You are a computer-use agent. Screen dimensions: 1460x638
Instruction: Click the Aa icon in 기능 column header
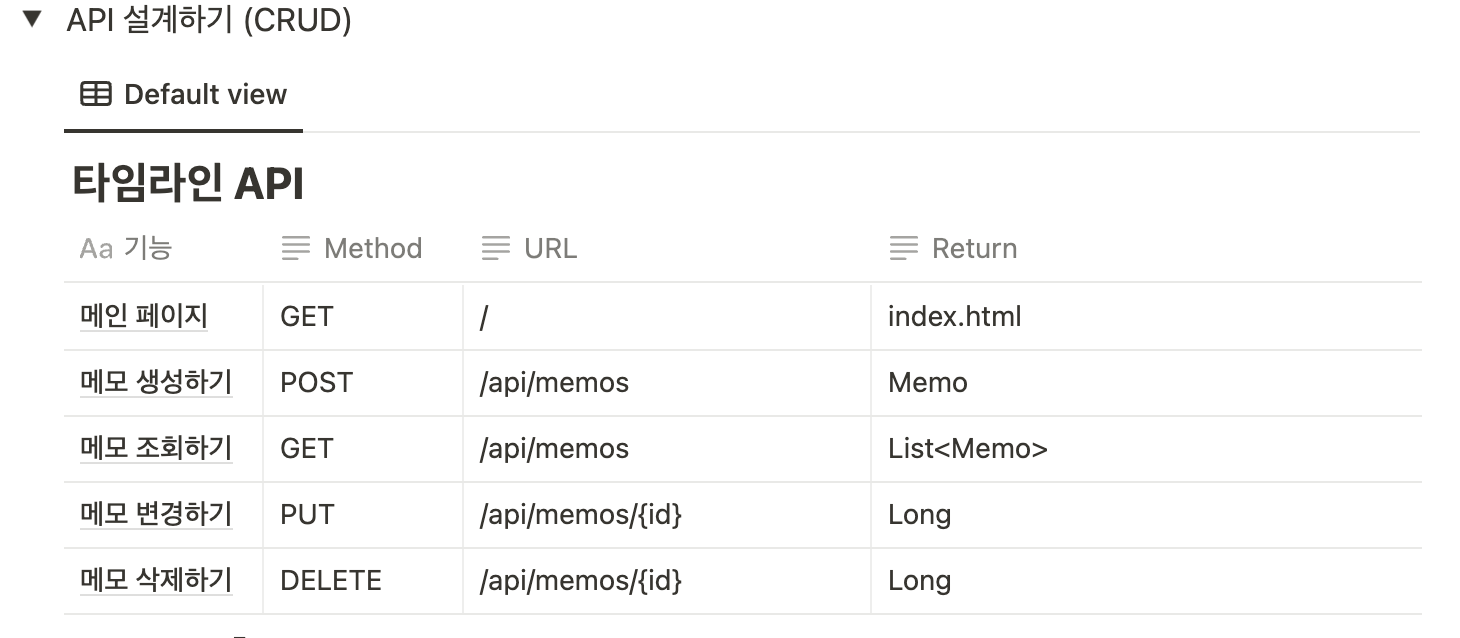[x=95, y=248]
